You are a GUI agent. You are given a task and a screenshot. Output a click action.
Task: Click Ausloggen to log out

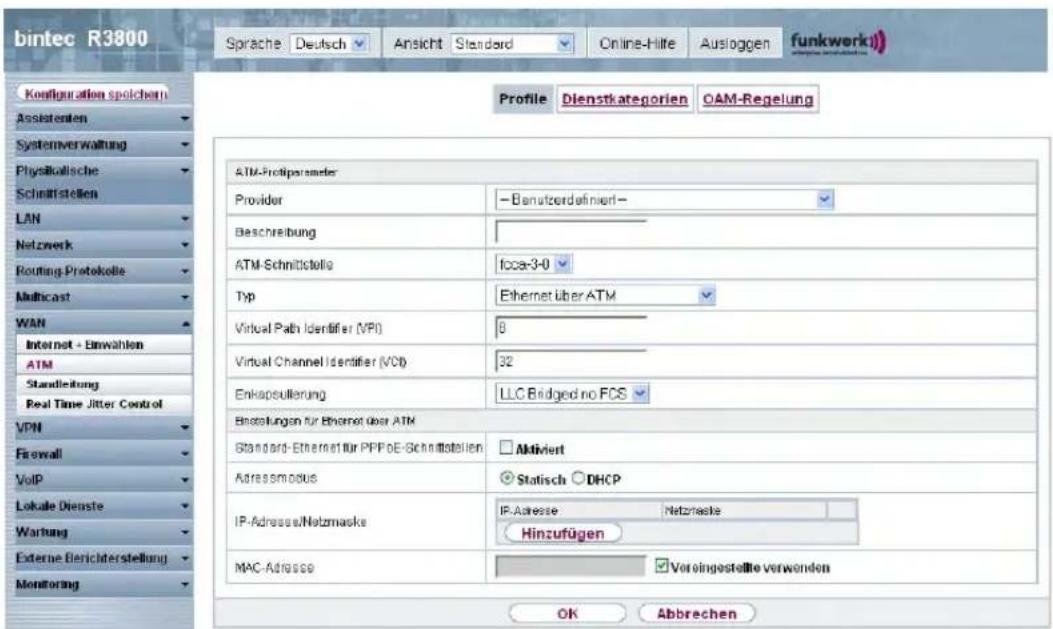click(x=735, y=44)
